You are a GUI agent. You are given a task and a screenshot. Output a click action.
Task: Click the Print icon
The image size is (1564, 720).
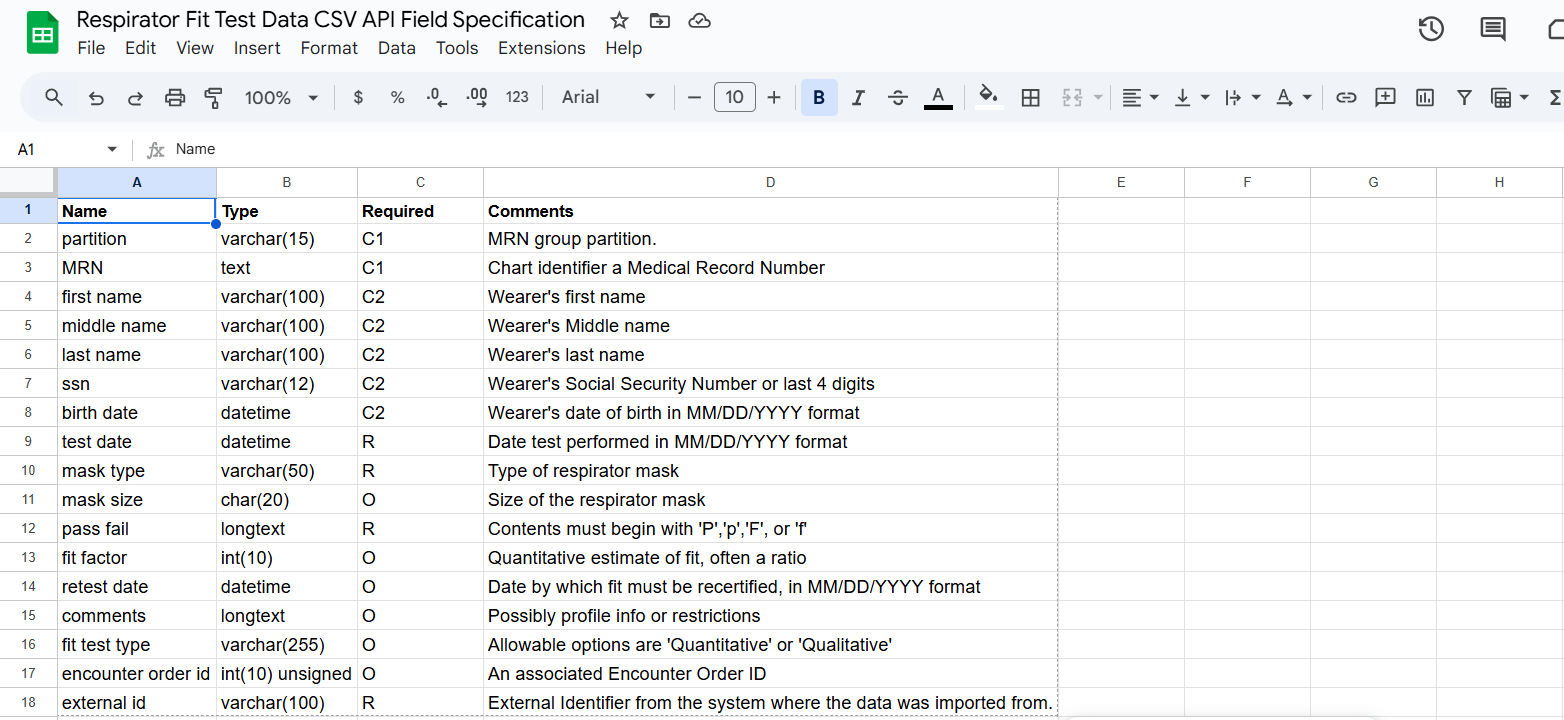pyautogui.click(x=175, y=97)
